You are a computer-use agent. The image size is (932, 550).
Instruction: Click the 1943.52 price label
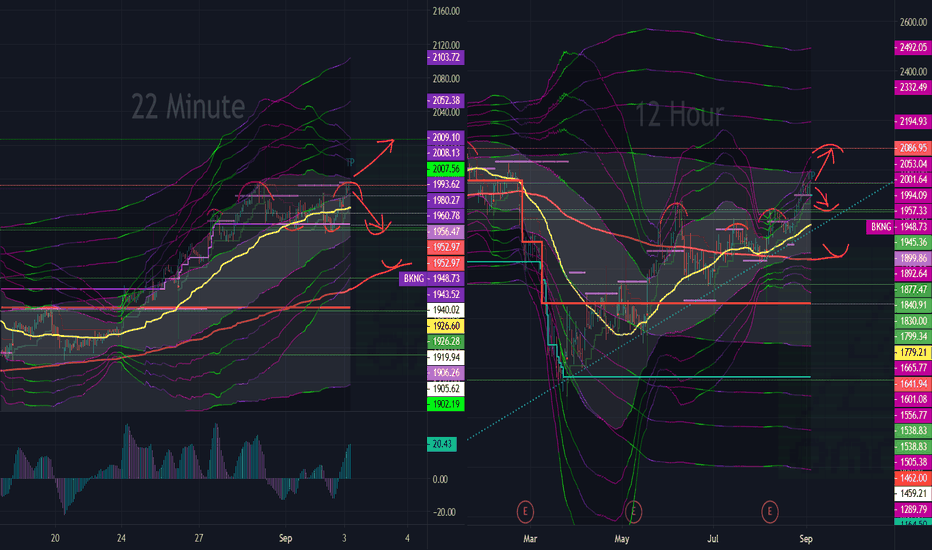click(445, 294)
